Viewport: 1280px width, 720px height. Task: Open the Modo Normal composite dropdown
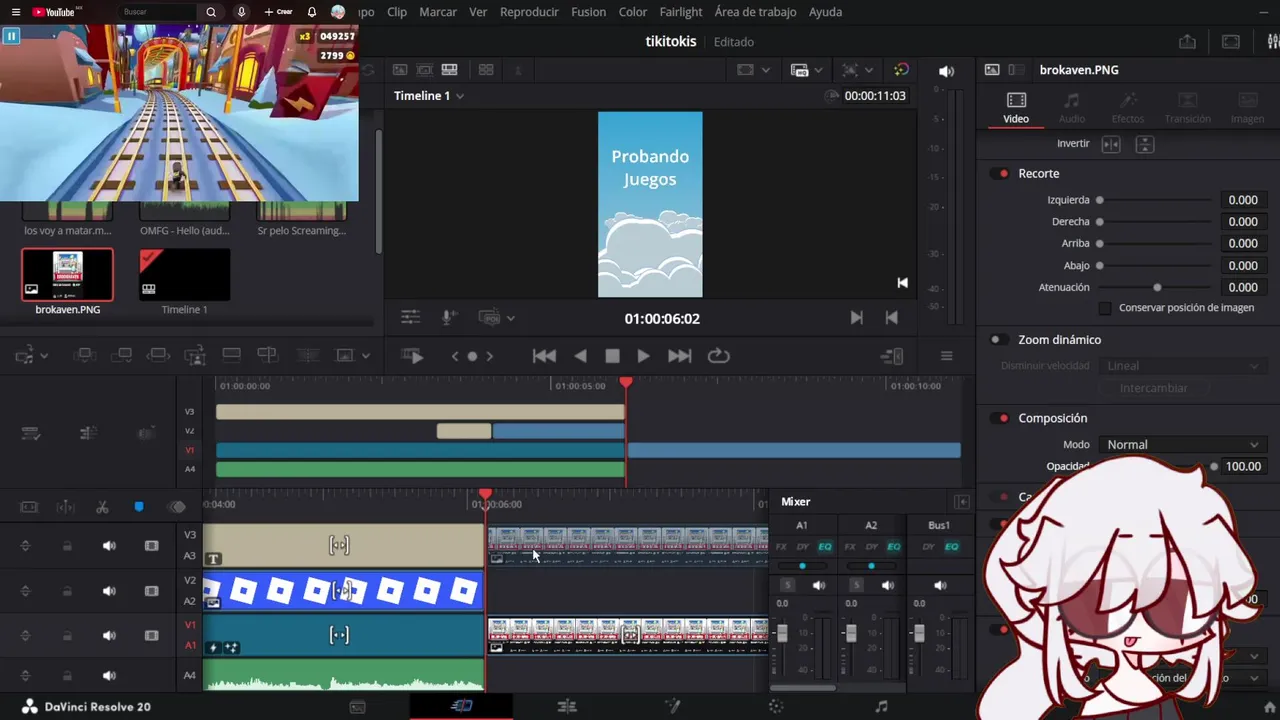(x=1182, y=445)
